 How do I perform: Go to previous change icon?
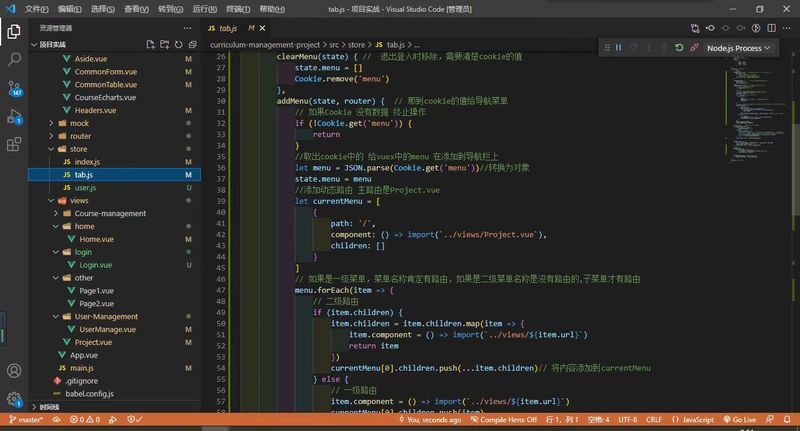(710, 28)
